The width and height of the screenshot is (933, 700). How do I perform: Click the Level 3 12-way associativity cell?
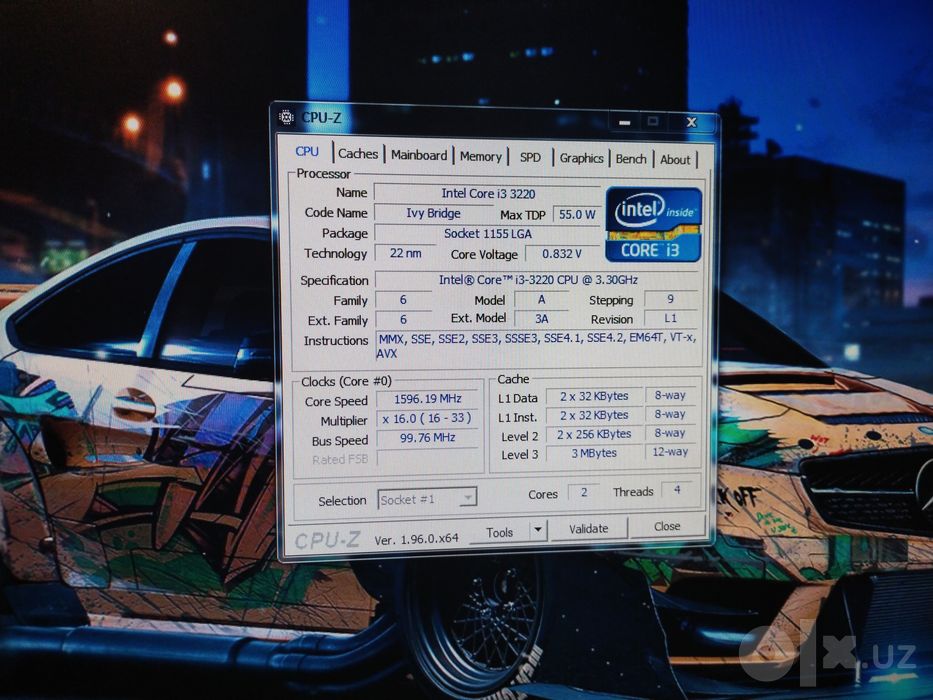670,452
